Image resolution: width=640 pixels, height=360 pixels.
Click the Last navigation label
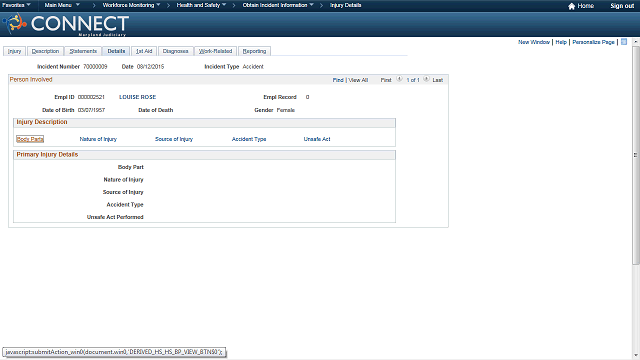438,80
